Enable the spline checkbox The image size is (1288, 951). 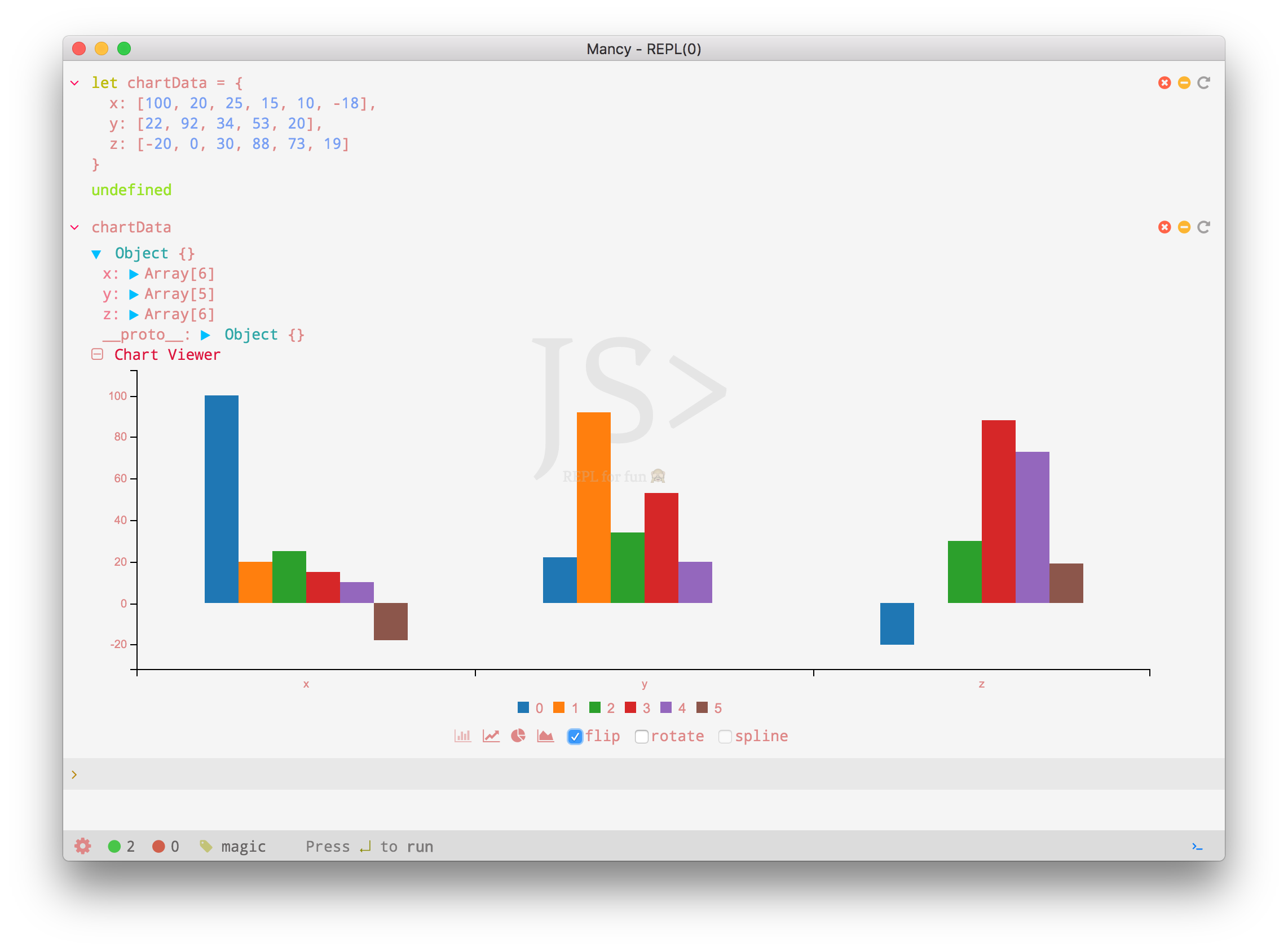click(725, 736)
